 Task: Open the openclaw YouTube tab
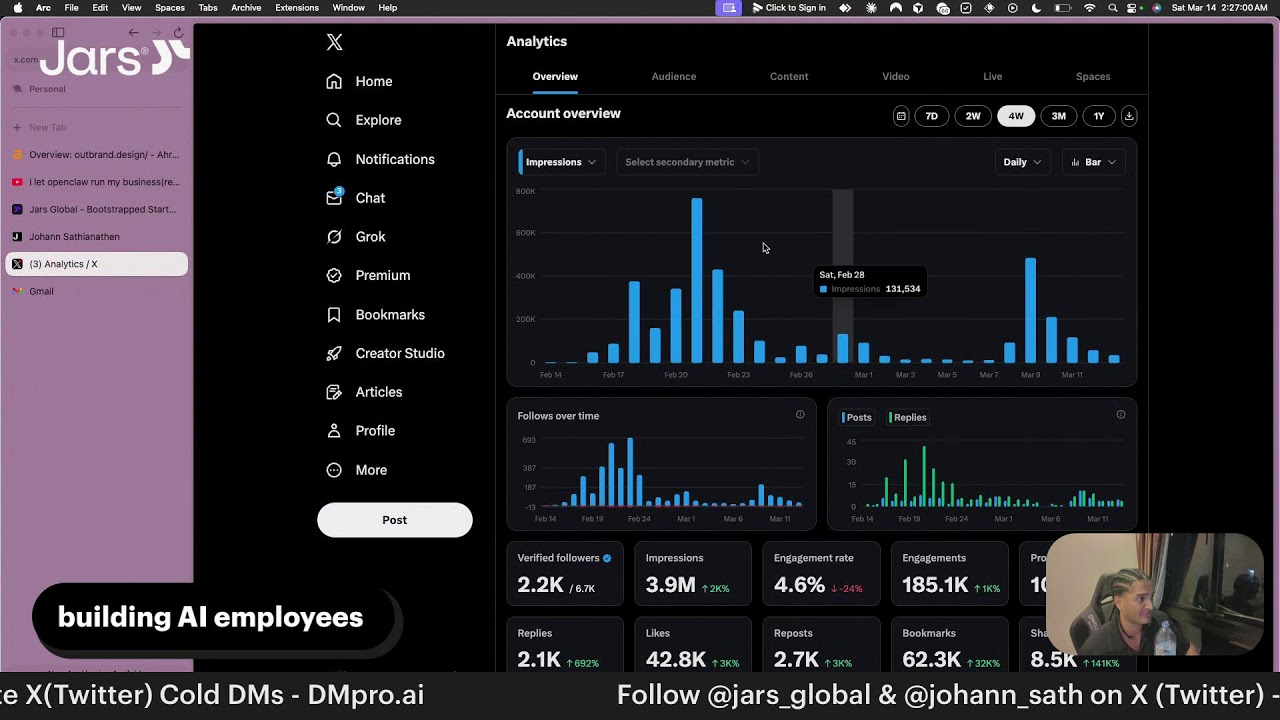[96, 182]
